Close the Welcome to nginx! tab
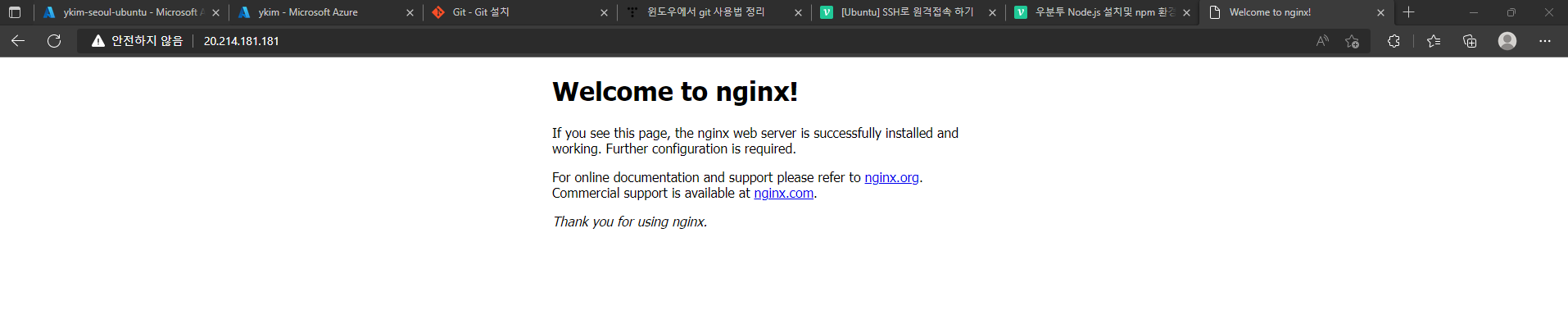This screenshot has width=1568, height=329. tap(1380, 12)
